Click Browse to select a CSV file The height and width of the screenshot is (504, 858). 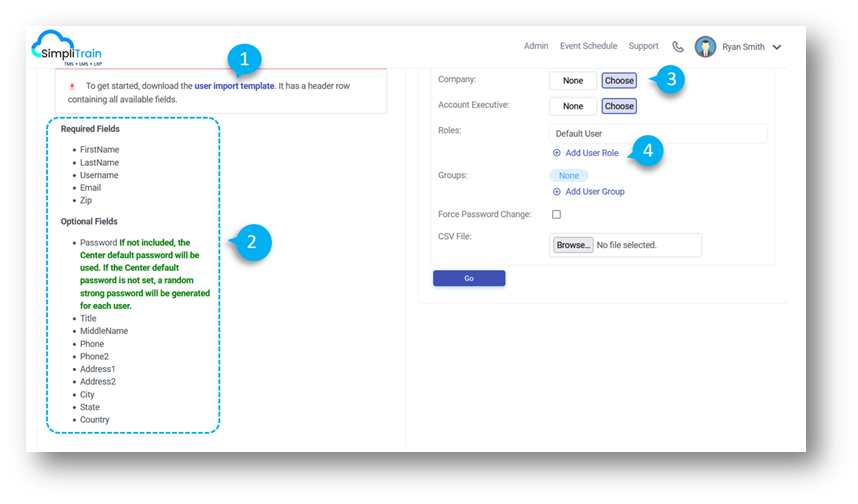pos(573,245)
